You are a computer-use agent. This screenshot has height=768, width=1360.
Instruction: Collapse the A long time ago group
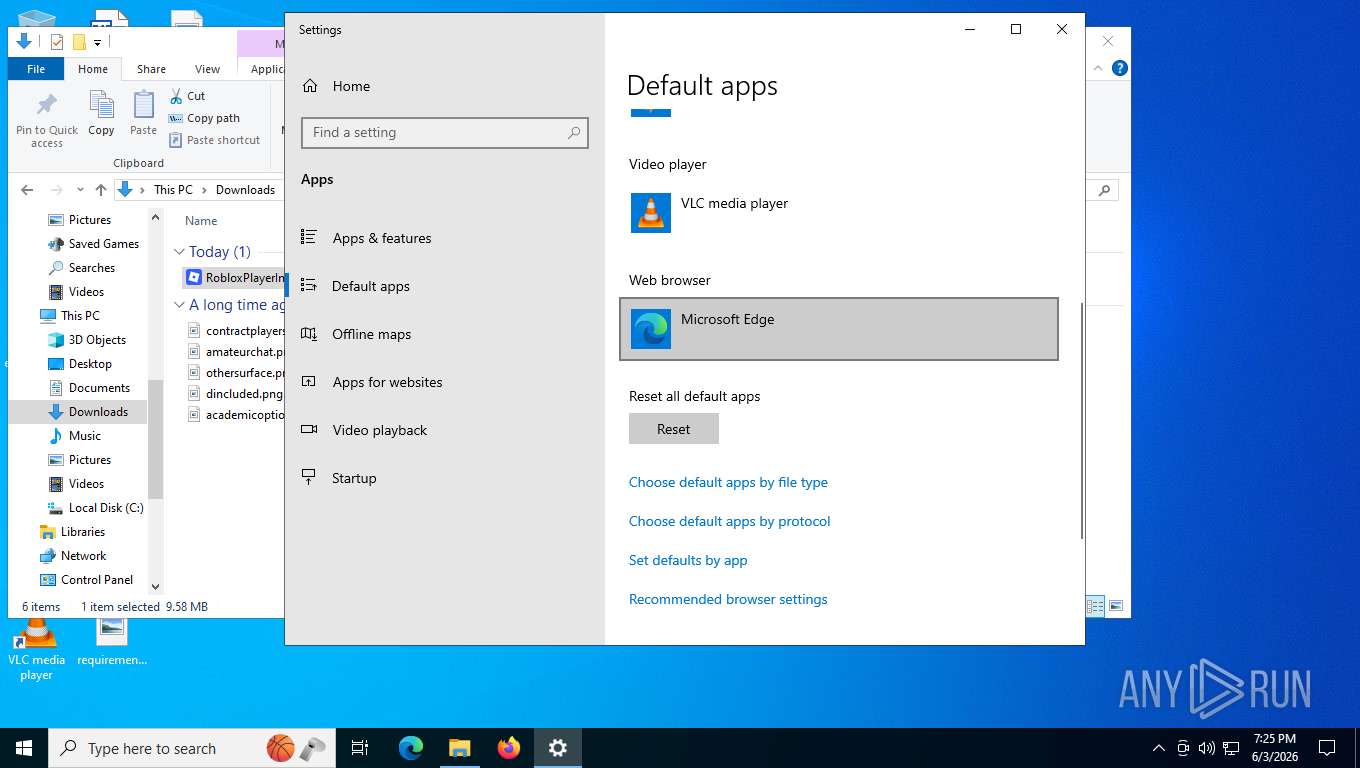179,305
